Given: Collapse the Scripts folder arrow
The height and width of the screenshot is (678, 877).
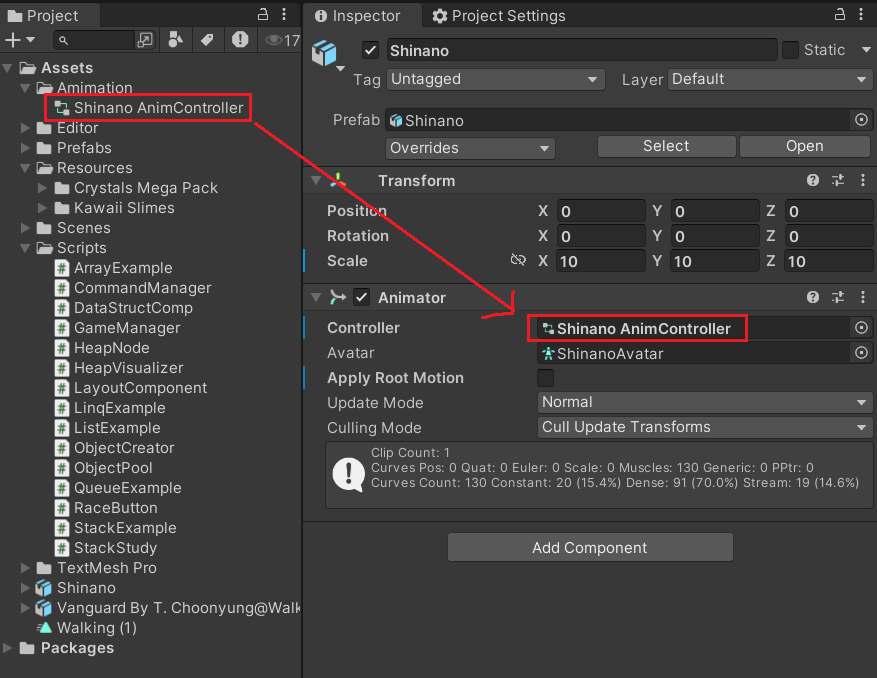Looking at the screenshot, I should click(25, 248).
